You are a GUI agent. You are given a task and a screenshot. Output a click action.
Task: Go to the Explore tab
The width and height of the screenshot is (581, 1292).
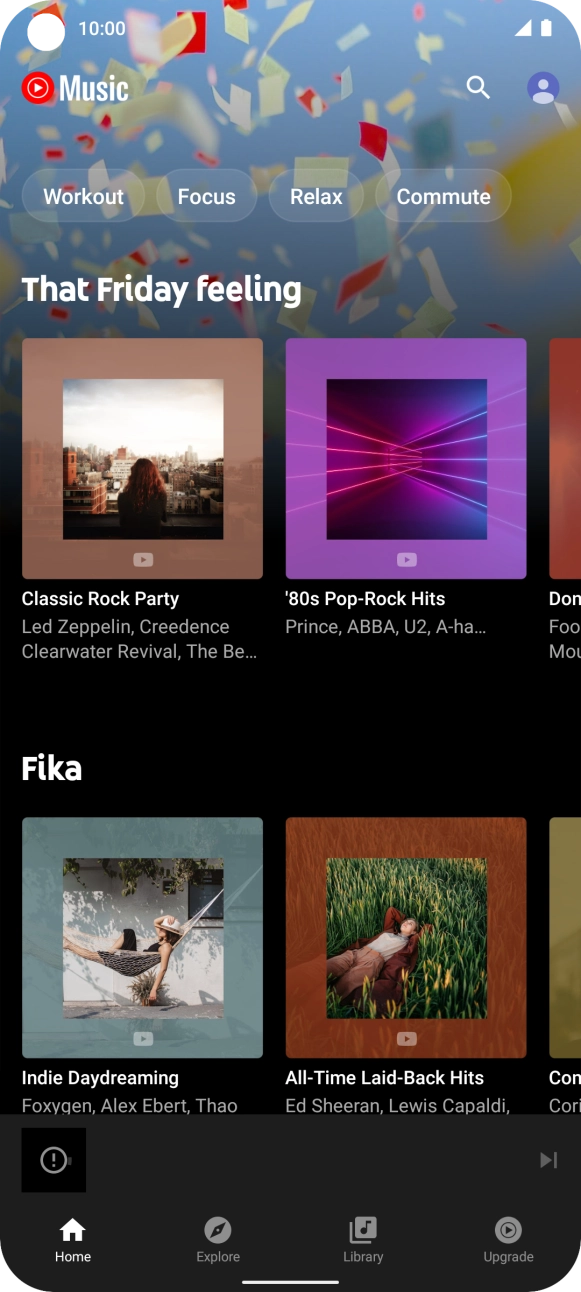[218, 1240]
